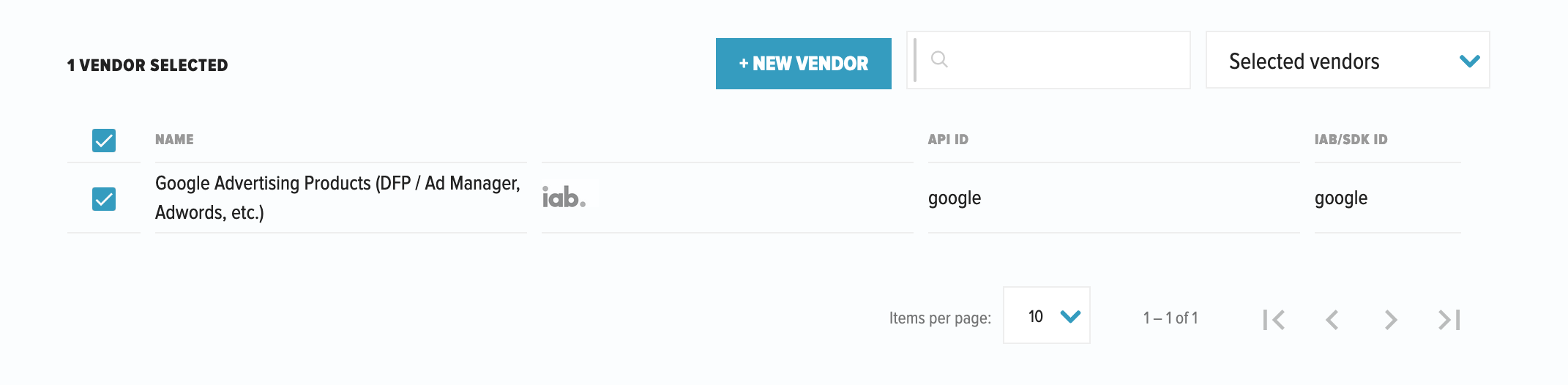Focus the vendor search input field
Viewport: 1568px width, 385px height.
[1061, 60]
